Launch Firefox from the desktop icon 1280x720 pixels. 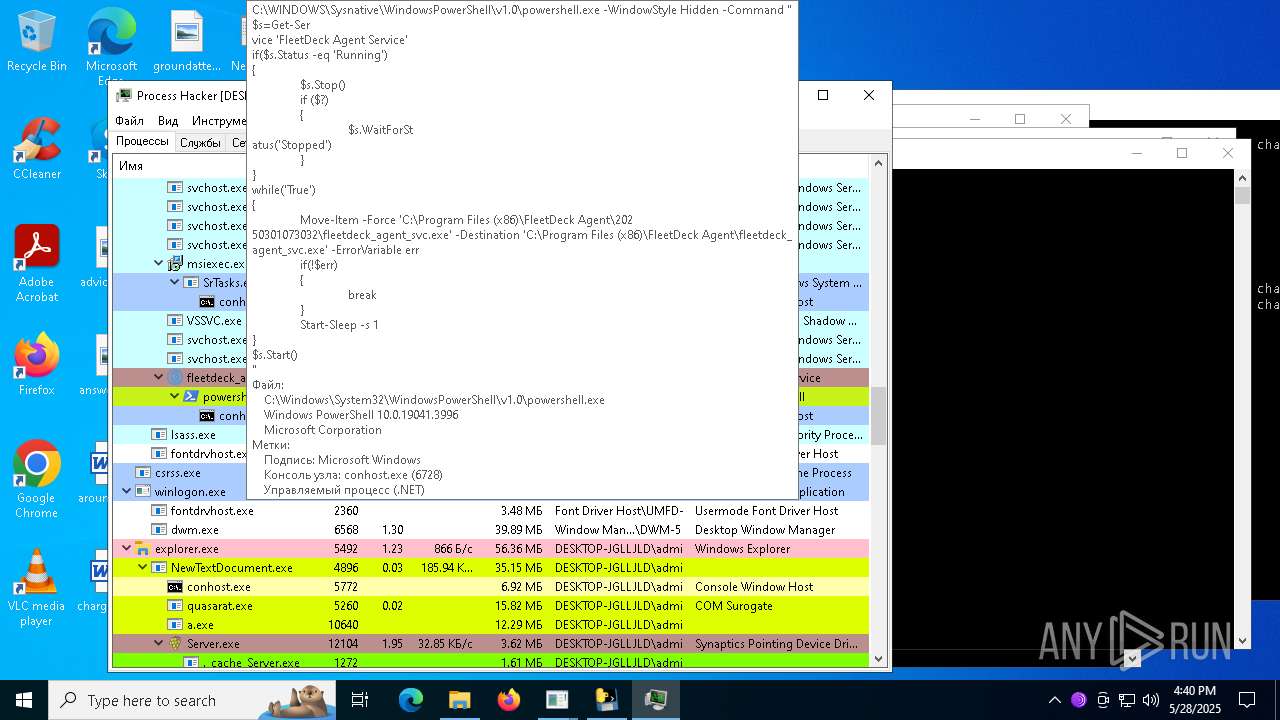[x=37, y=364]
